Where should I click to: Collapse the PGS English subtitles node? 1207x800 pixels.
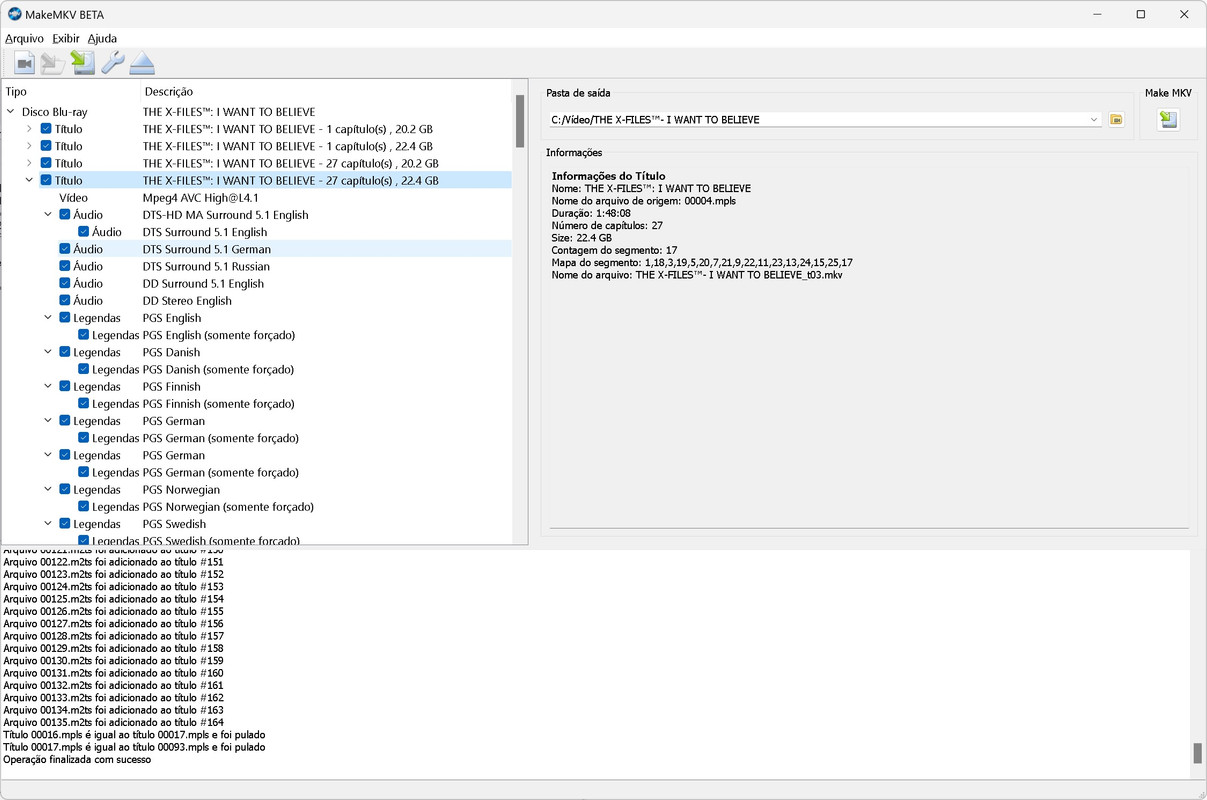coord(47,318)
